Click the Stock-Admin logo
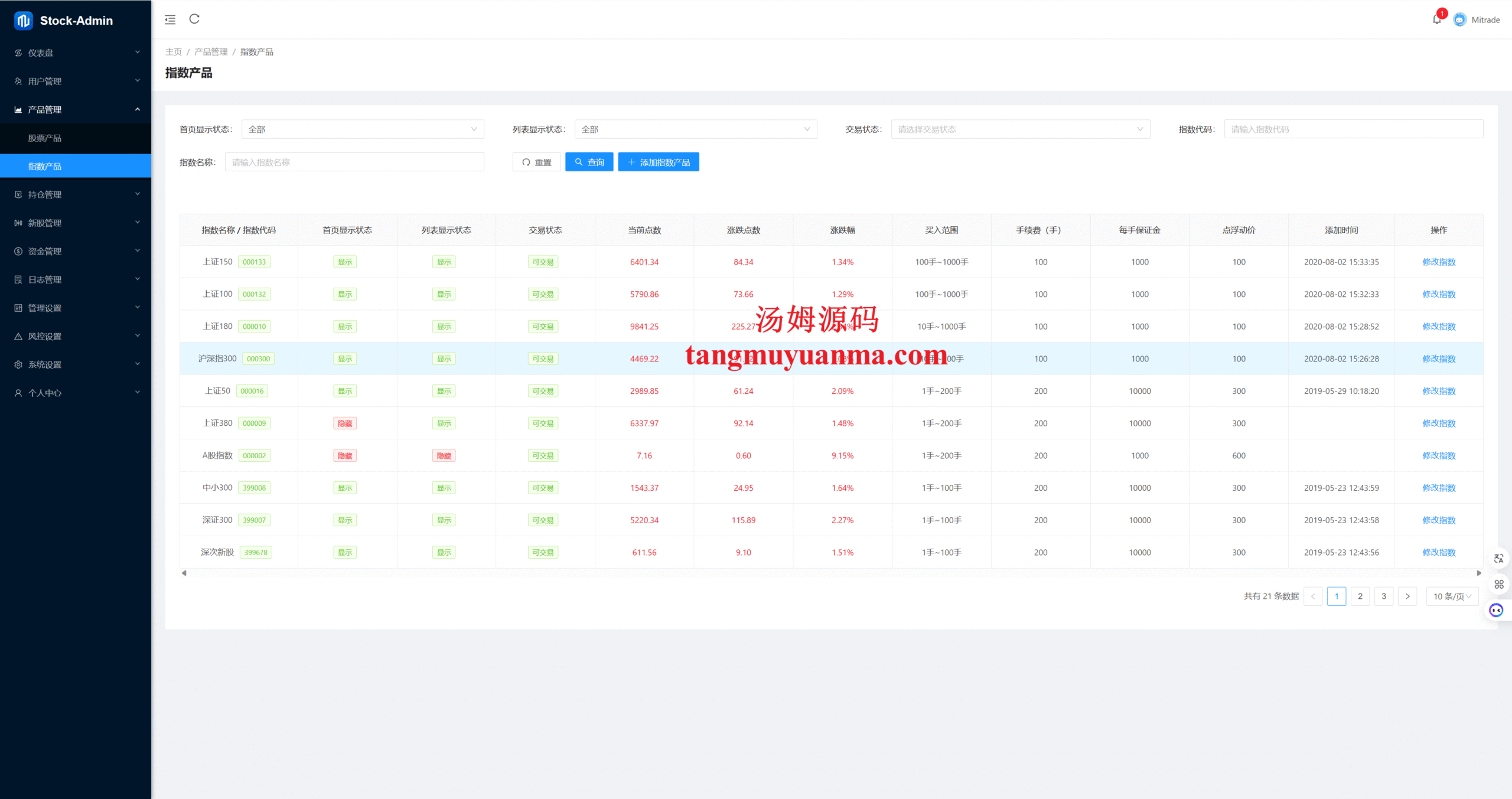 (24, 21)
